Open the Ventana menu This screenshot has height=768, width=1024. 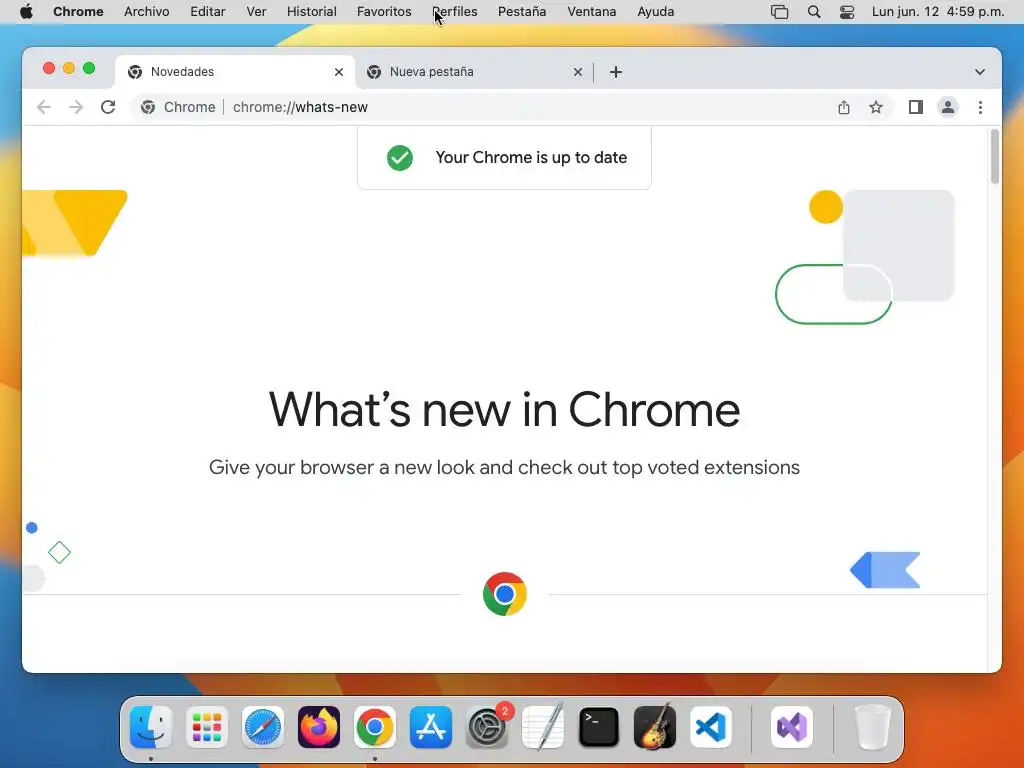tap(592, 12)
